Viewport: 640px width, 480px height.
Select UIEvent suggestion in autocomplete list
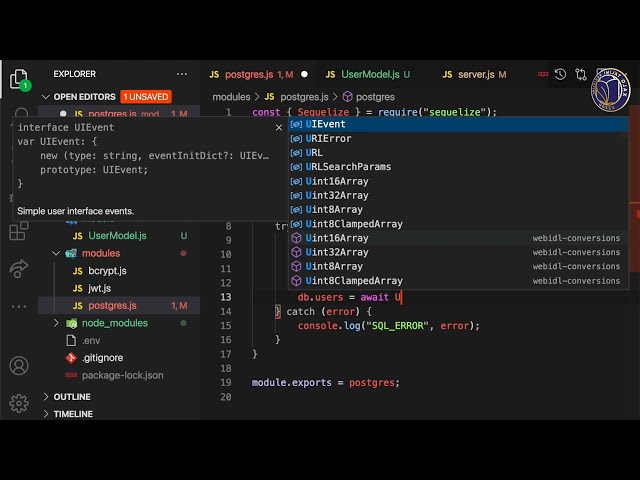(x=458, y=124)
